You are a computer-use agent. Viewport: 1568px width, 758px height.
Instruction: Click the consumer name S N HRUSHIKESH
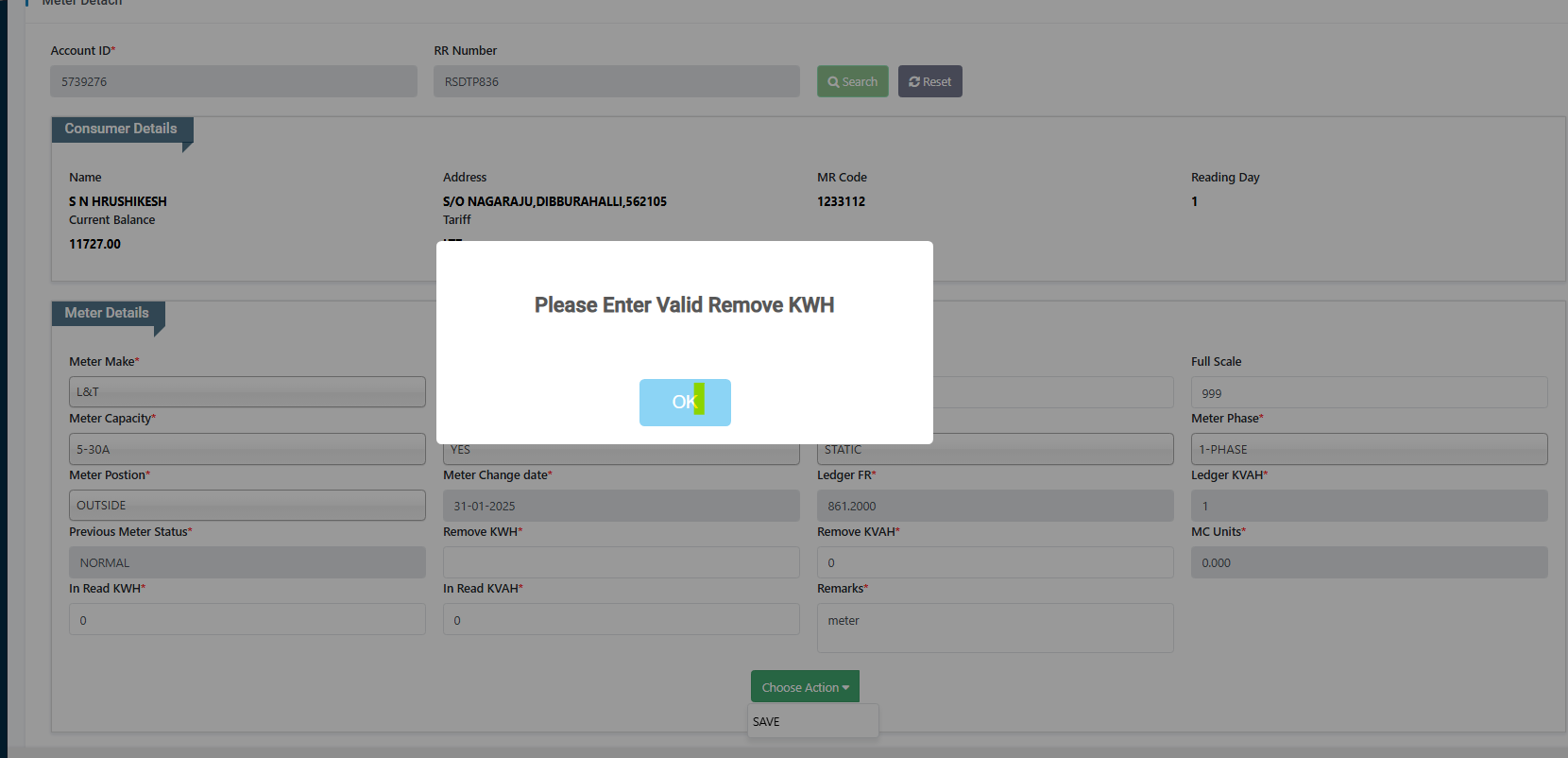[118, 201]
